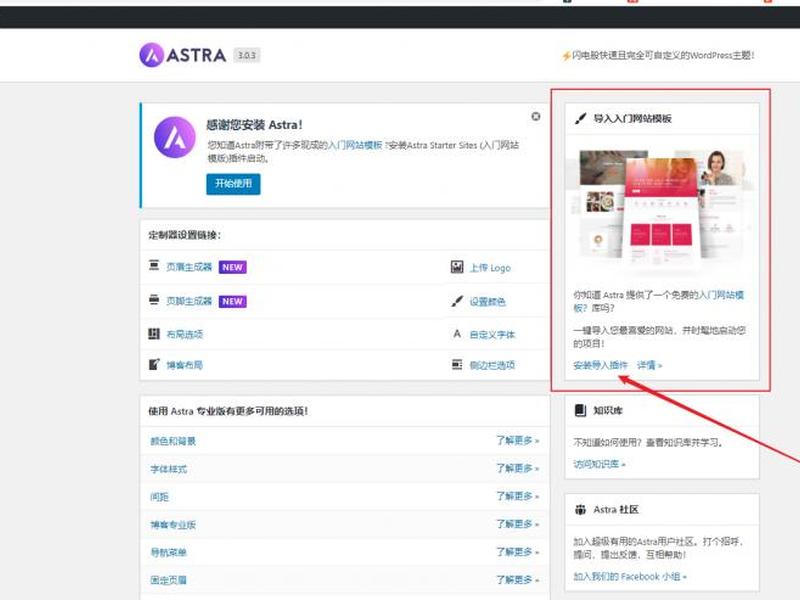Open the 上传 Logo link
The width and height of the screenshot is (800, 600).
(490, 268)
